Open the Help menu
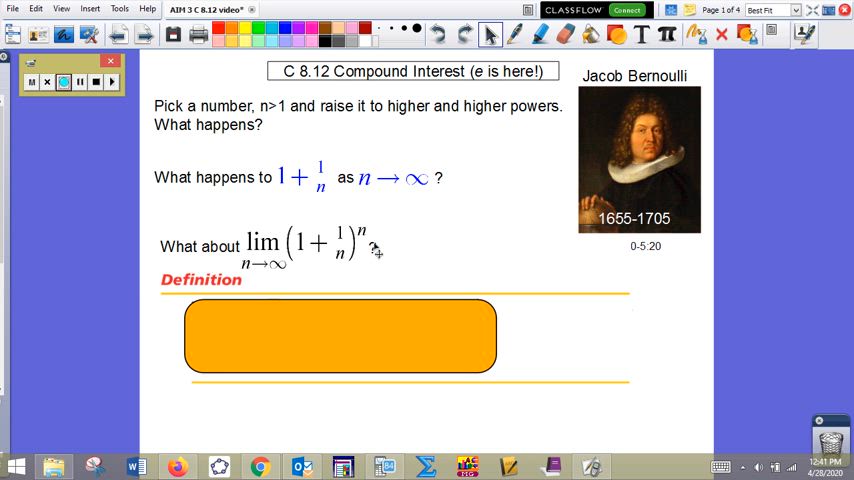Viewport: 854px width, 480px height. click(x=148, y=9)
